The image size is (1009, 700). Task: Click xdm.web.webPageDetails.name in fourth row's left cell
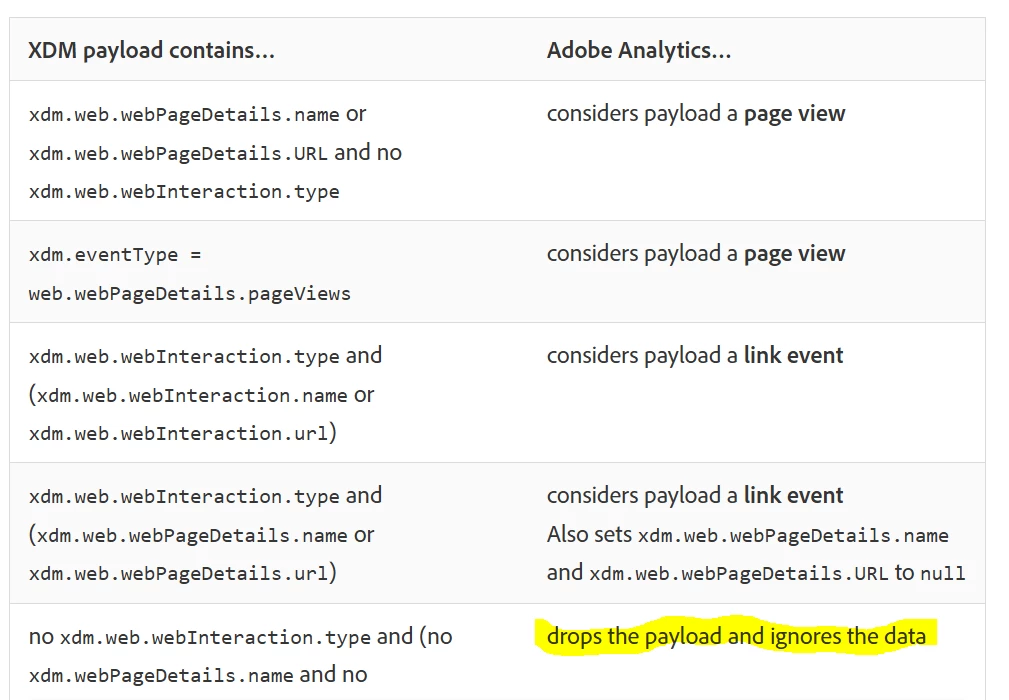pyautogui.click(x=192, y=535)
